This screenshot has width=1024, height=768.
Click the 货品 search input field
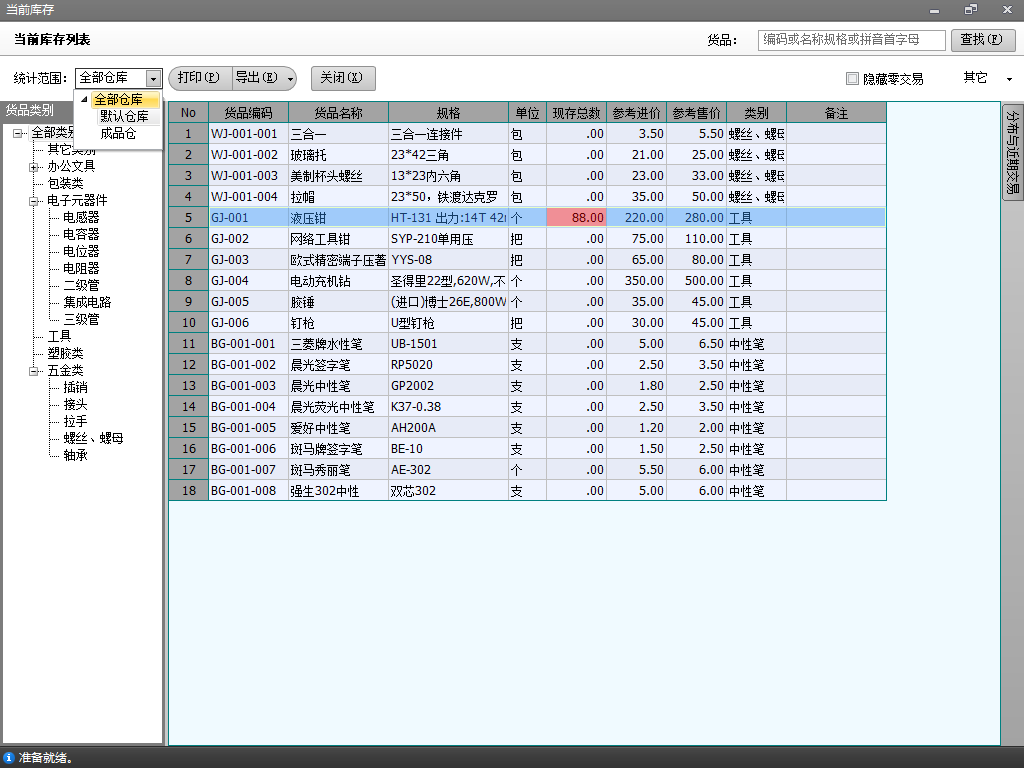[851, 40]
